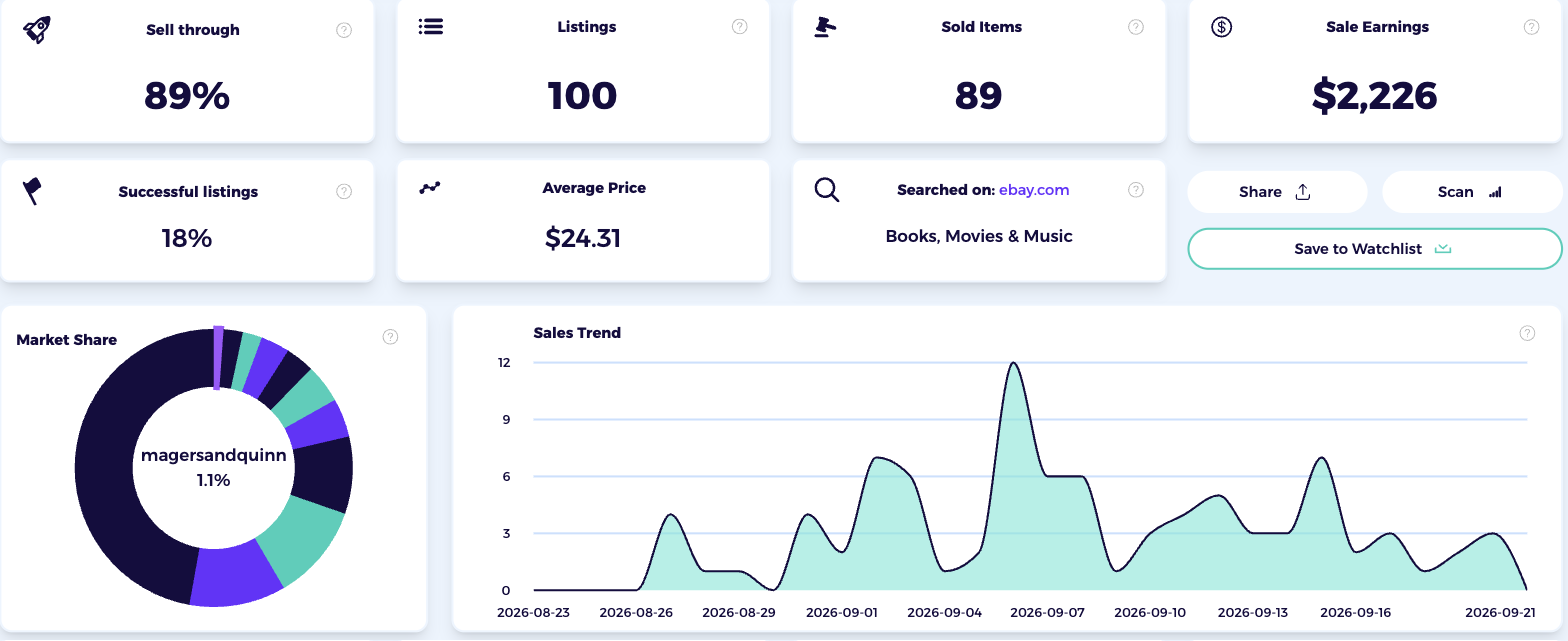Click the download icon in Save to Watchlist
1568x641 pixels.
(x=1442, y=249)
